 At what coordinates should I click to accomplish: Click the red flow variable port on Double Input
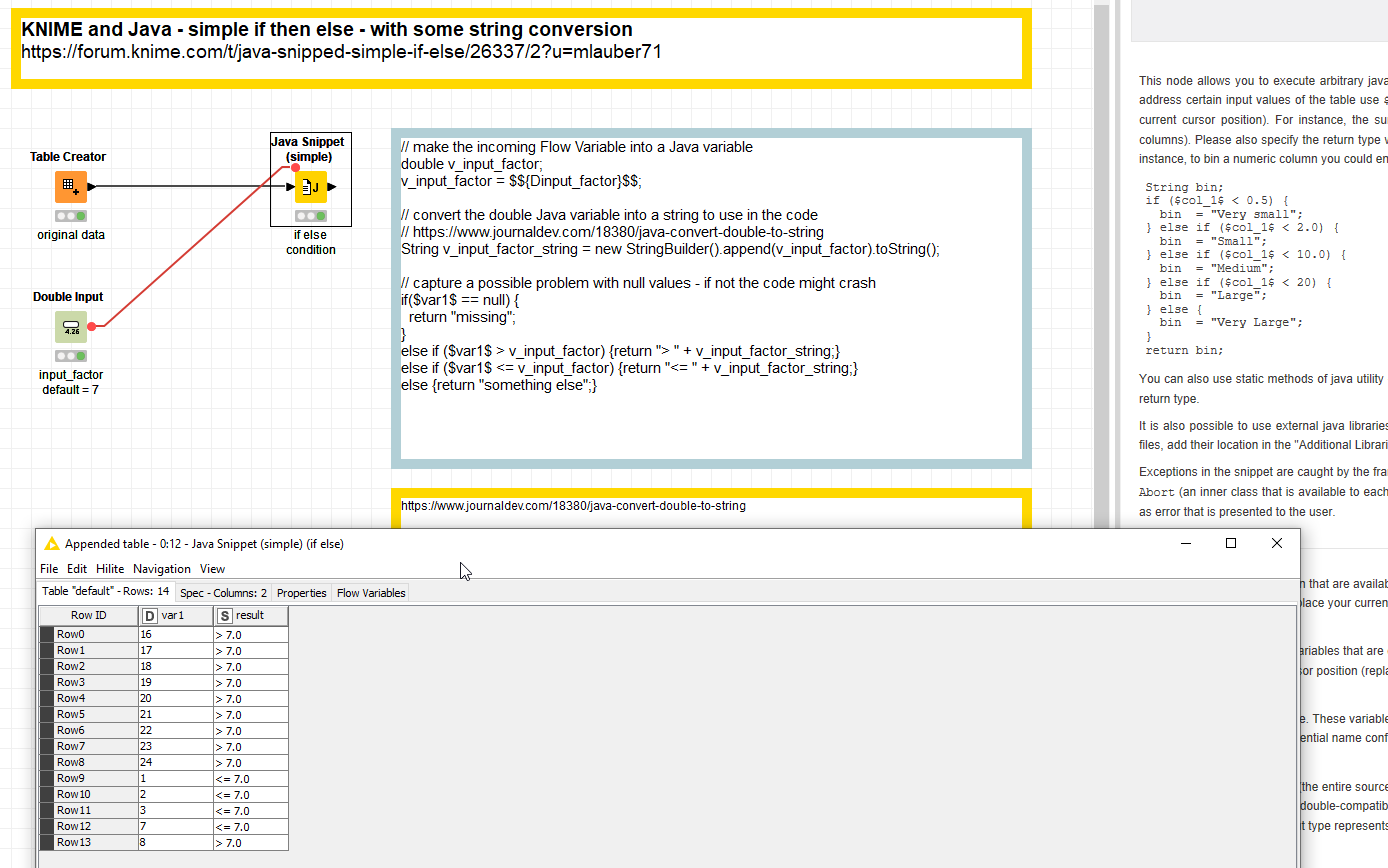click(x=91, y=326)
